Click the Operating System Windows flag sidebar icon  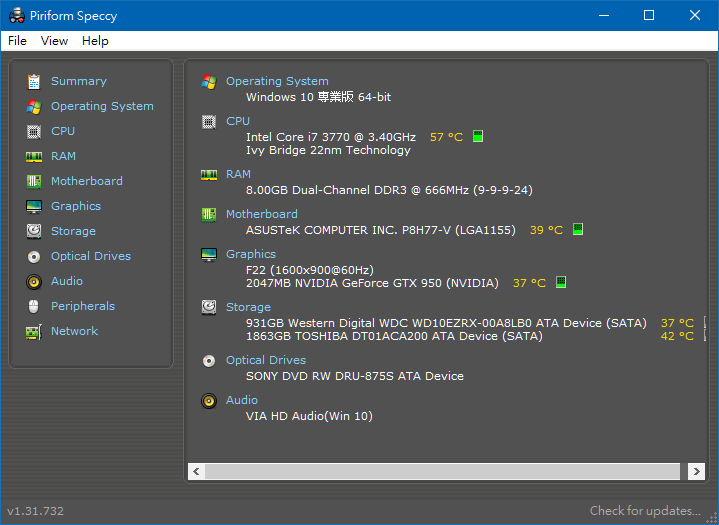click(x=34, y=106)
